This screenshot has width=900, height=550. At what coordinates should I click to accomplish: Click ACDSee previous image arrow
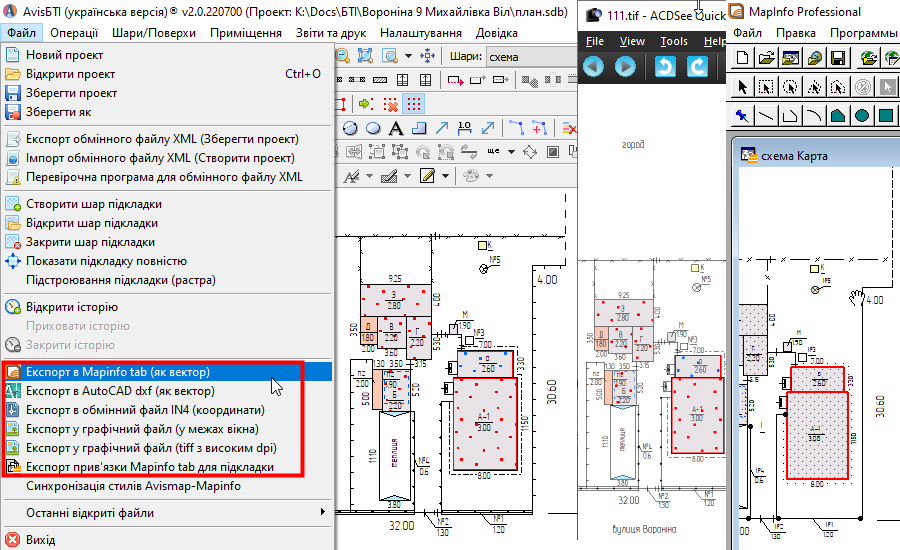click(x=593, y=67)
